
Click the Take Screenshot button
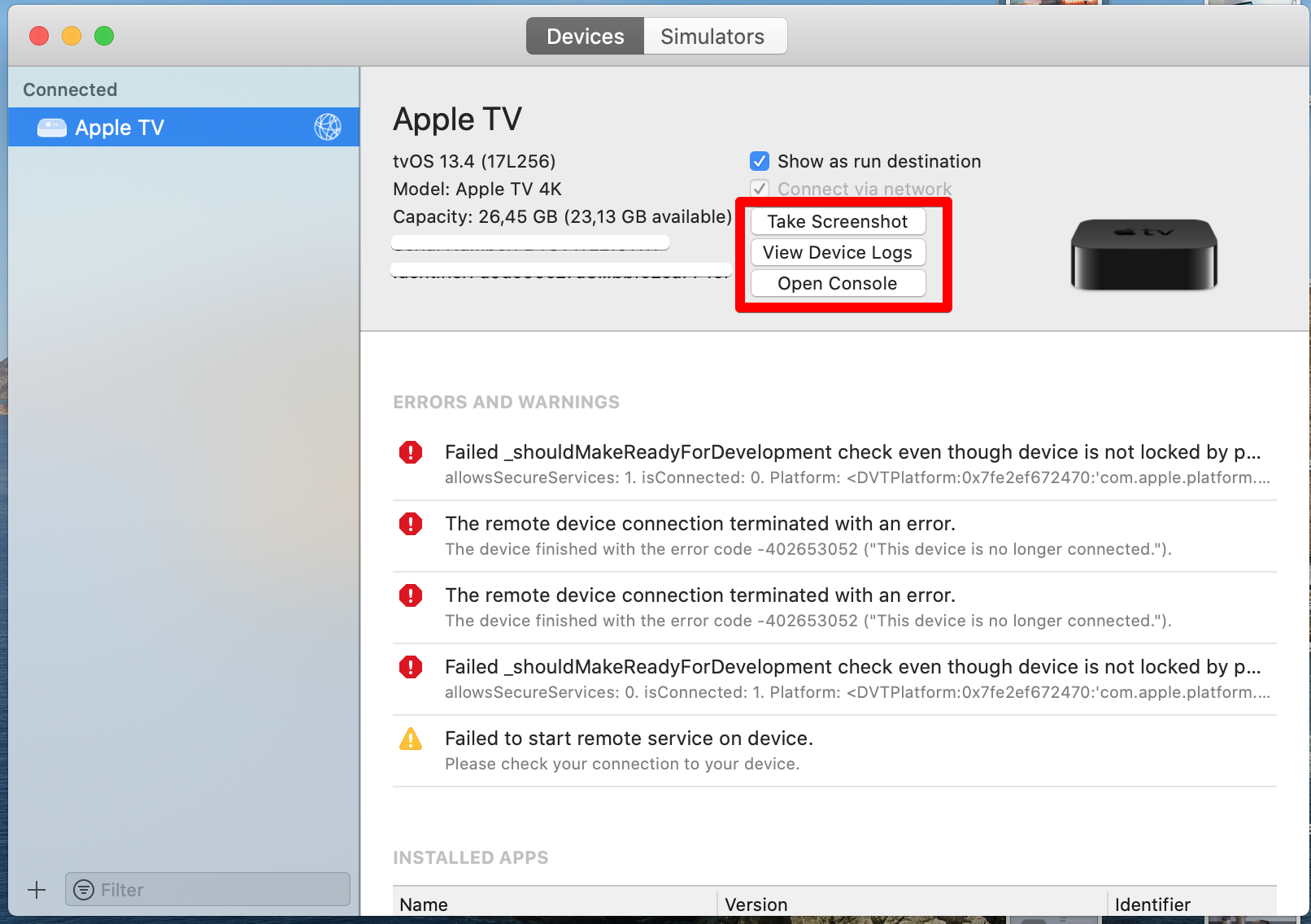pyautogui.click(x=838, y=221)
